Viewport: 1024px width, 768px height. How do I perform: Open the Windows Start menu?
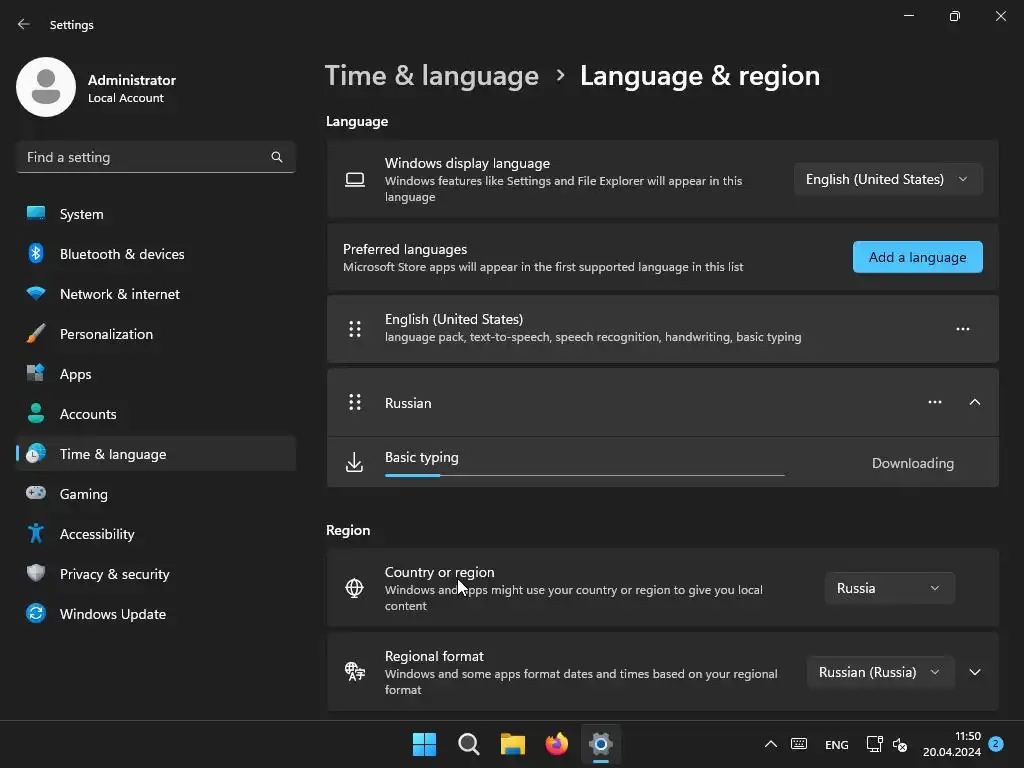(424, 744)
